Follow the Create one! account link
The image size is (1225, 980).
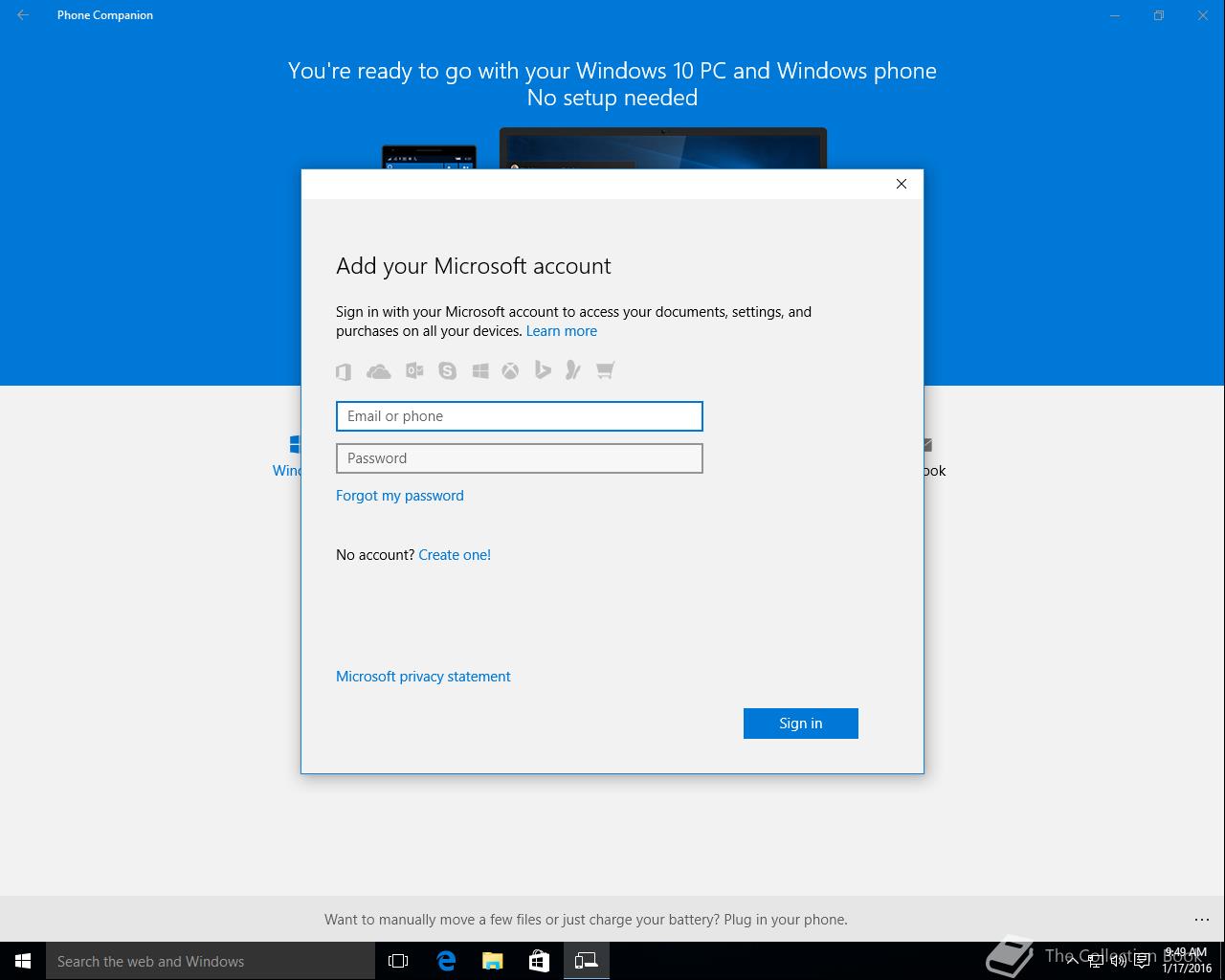[455, 555]
